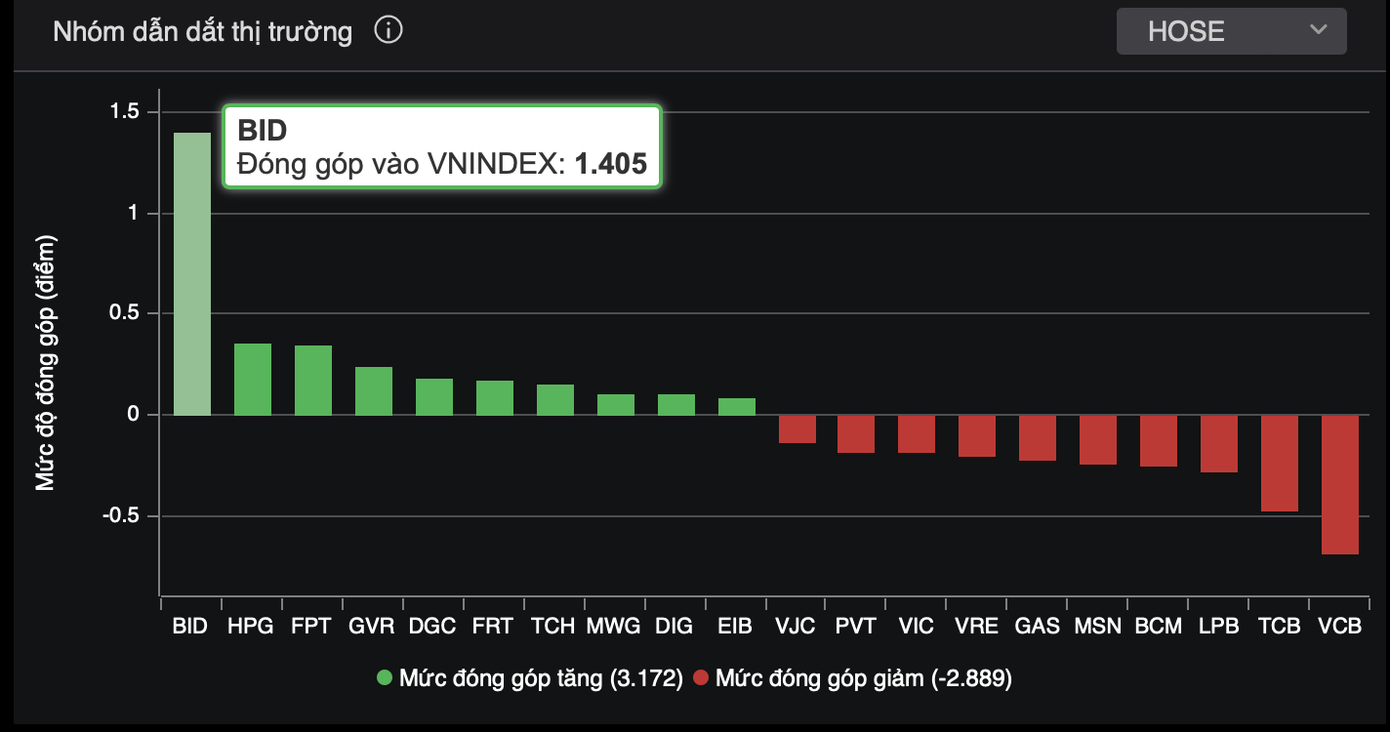
Task: Select the red VCB bar
Action: point(1340,484)
